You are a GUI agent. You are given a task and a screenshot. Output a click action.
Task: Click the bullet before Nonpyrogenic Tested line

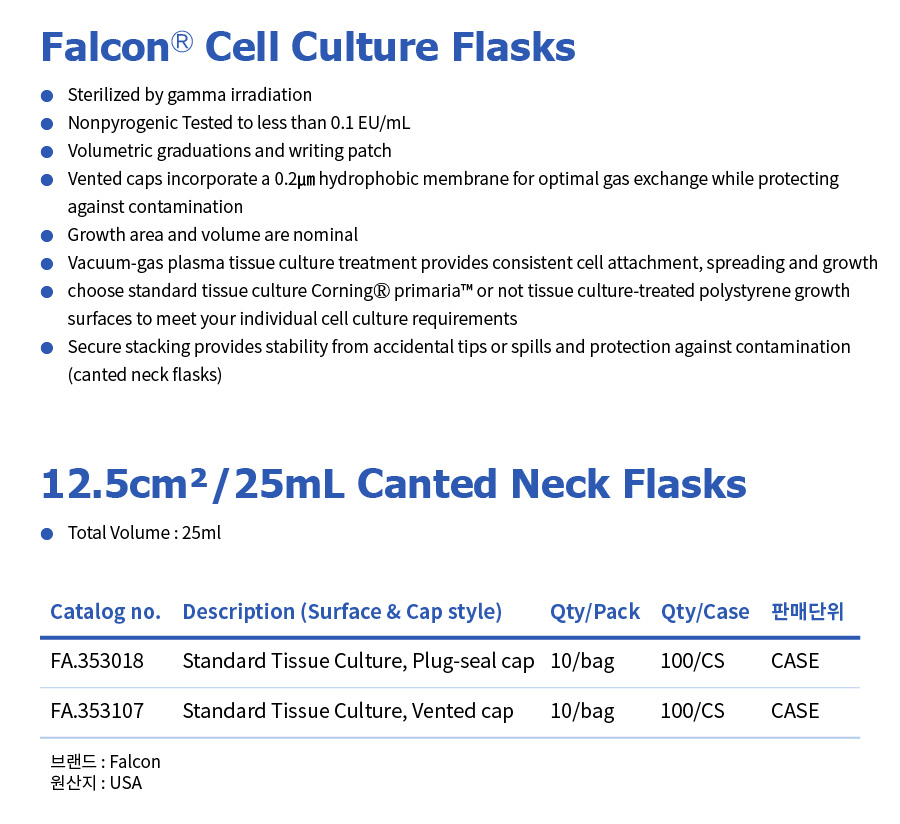tap(47, 124)
